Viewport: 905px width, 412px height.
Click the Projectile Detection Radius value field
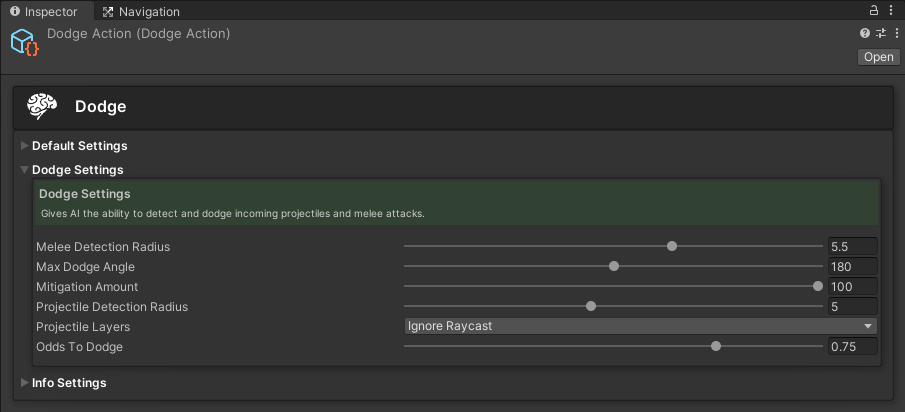(x=852, y=306)
